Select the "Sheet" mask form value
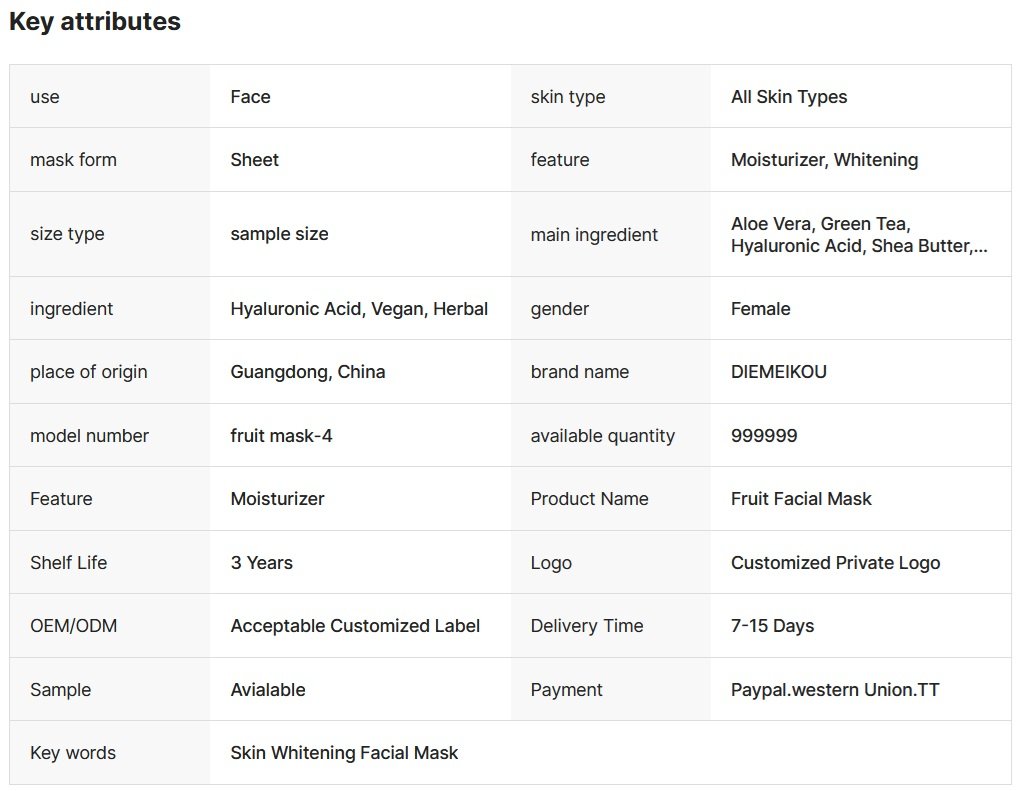Screen dimensions: 1020x791 pyautogui.click(x=255, y=160)
